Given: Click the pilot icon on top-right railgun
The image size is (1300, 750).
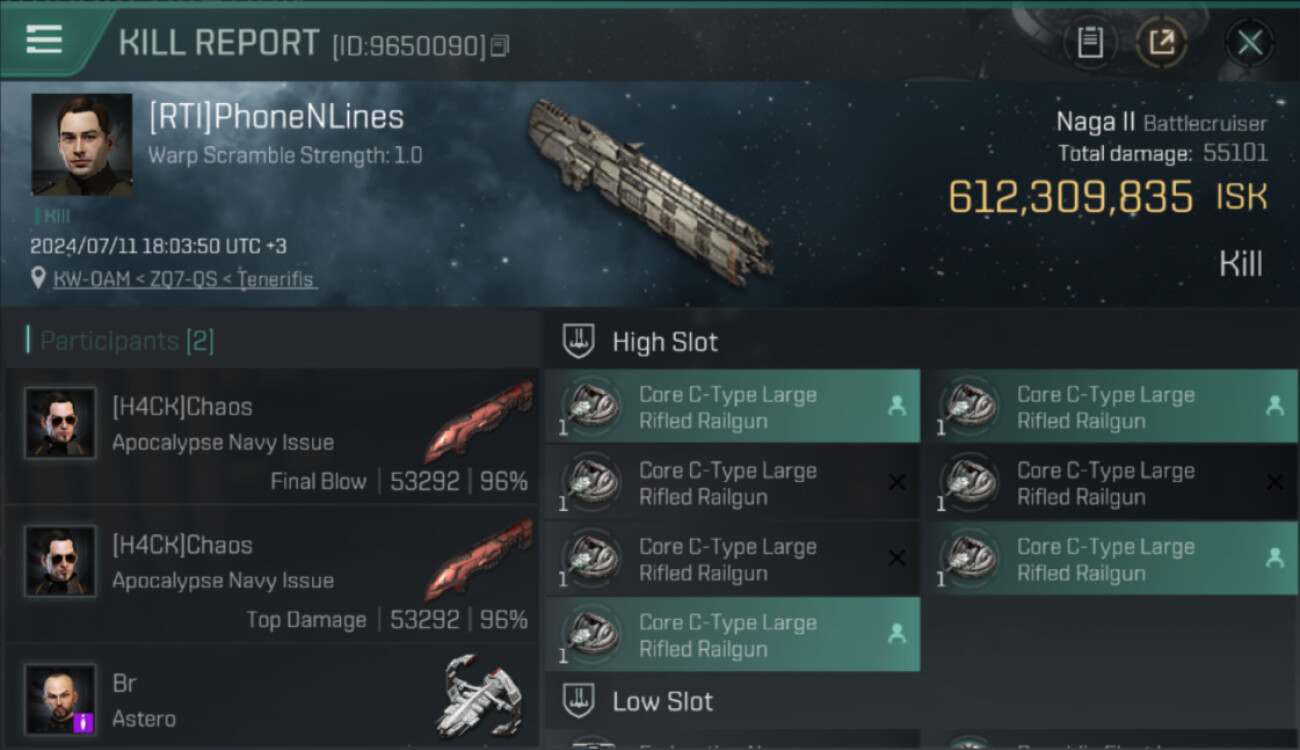Looking at the screenshot, I should point(1274,406).
